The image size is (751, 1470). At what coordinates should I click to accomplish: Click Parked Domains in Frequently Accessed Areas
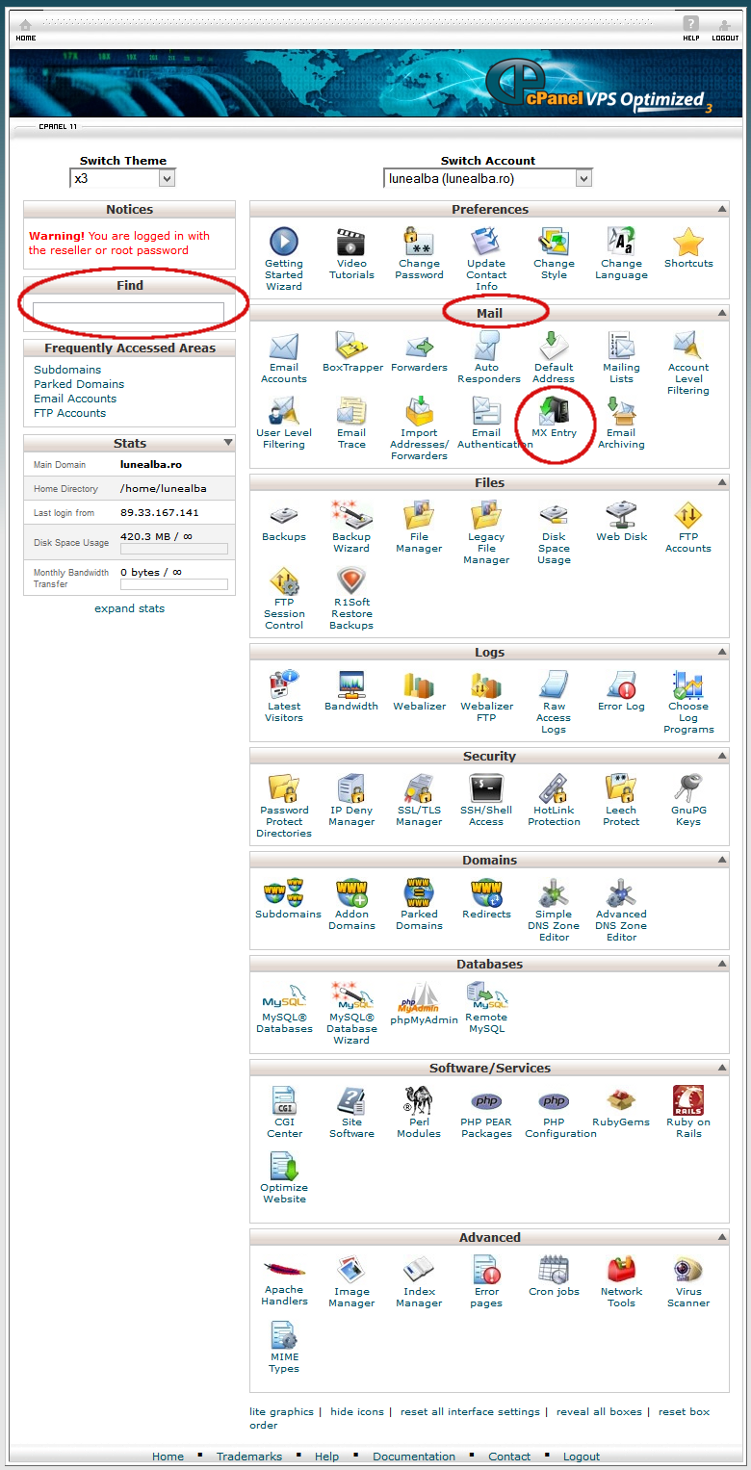(79, 384)
